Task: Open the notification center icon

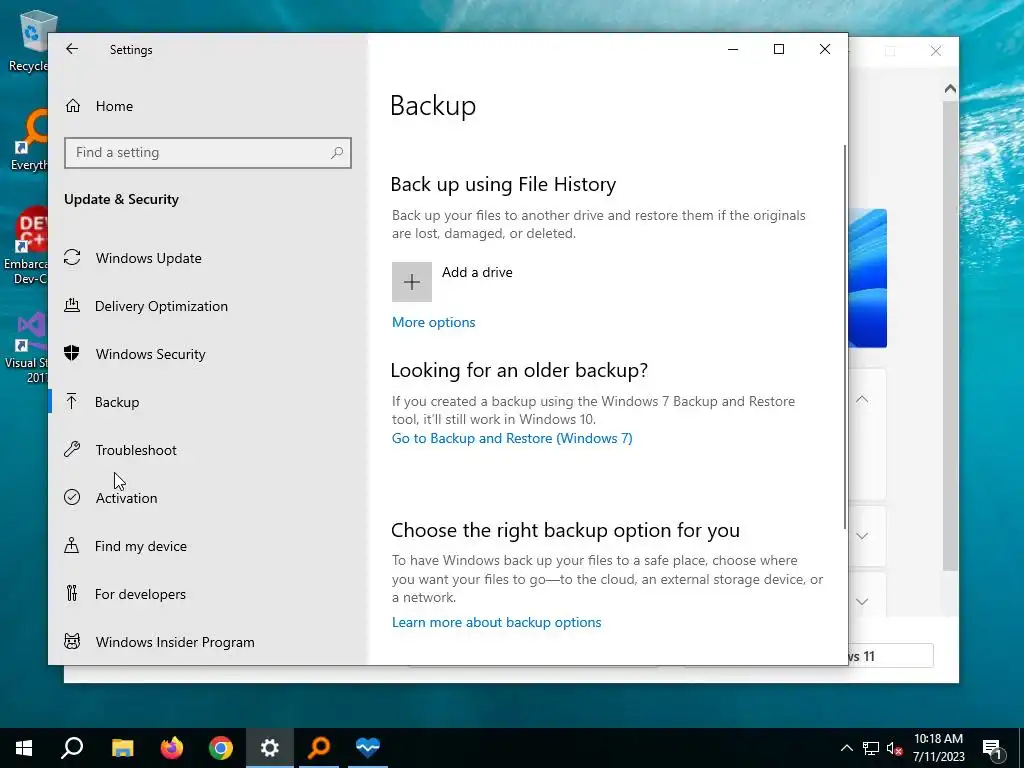Action: click(993, 748)
